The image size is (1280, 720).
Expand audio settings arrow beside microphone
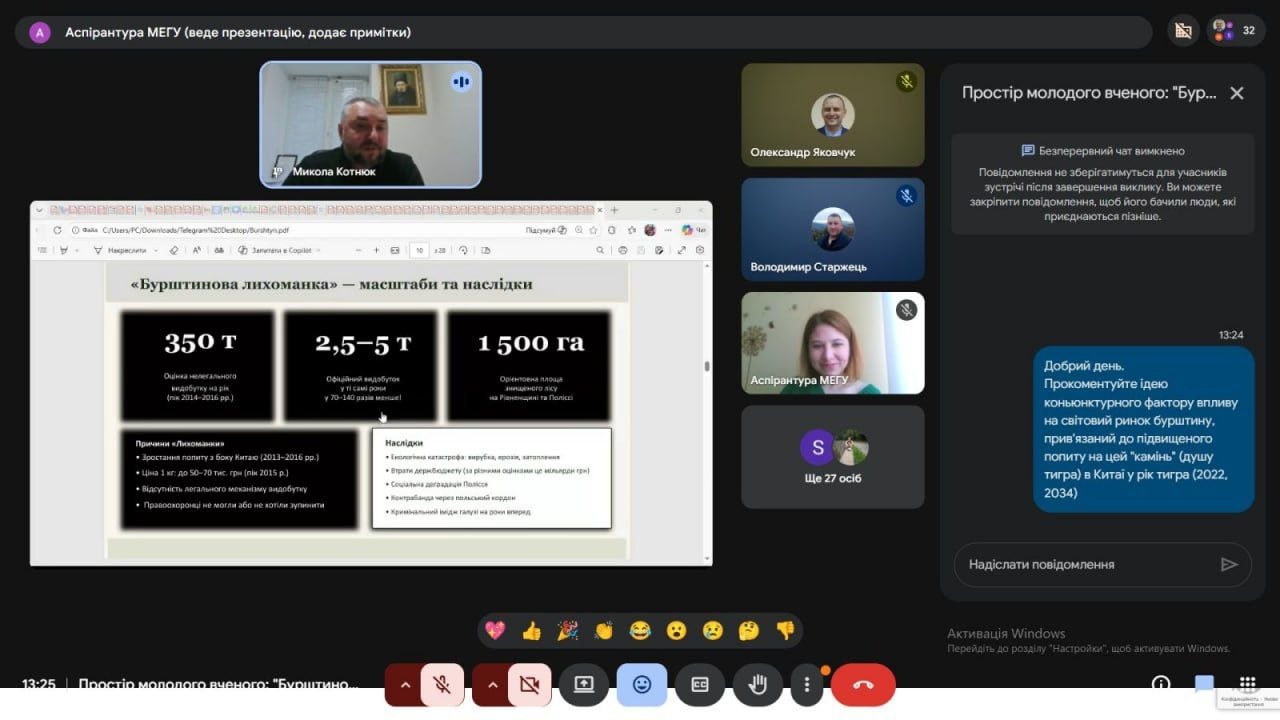point(404,685)
